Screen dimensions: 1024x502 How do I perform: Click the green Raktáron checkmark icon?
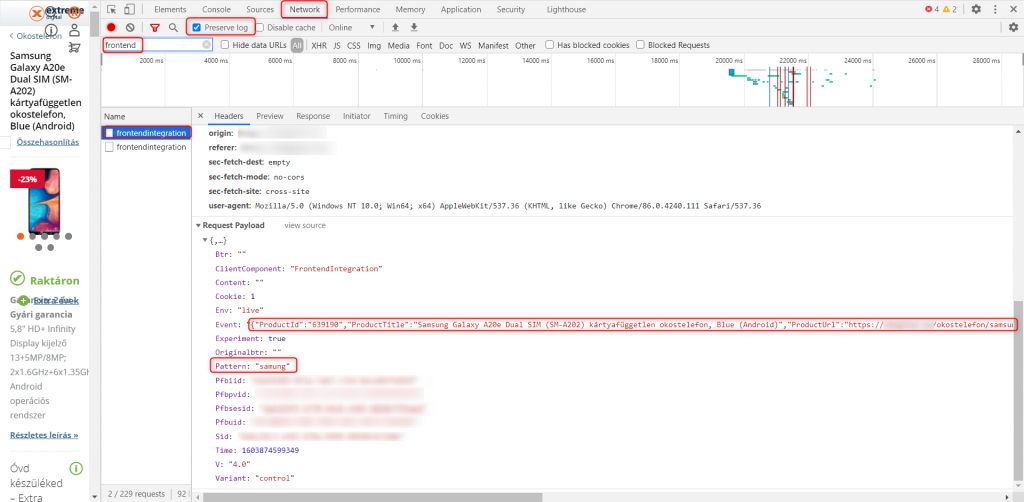18,279
